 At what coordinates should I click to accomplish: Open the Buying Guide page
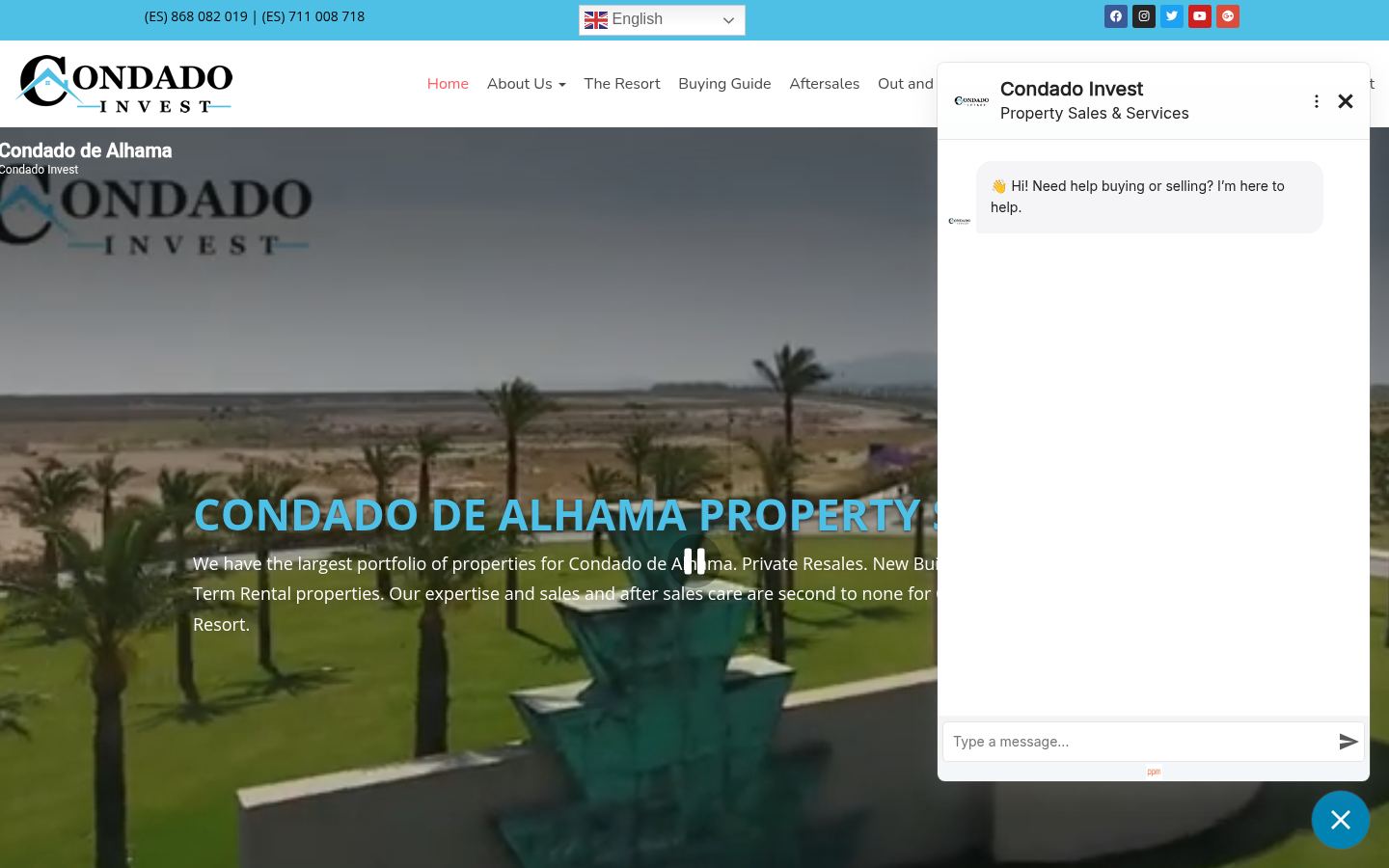(x=724, y=84)
